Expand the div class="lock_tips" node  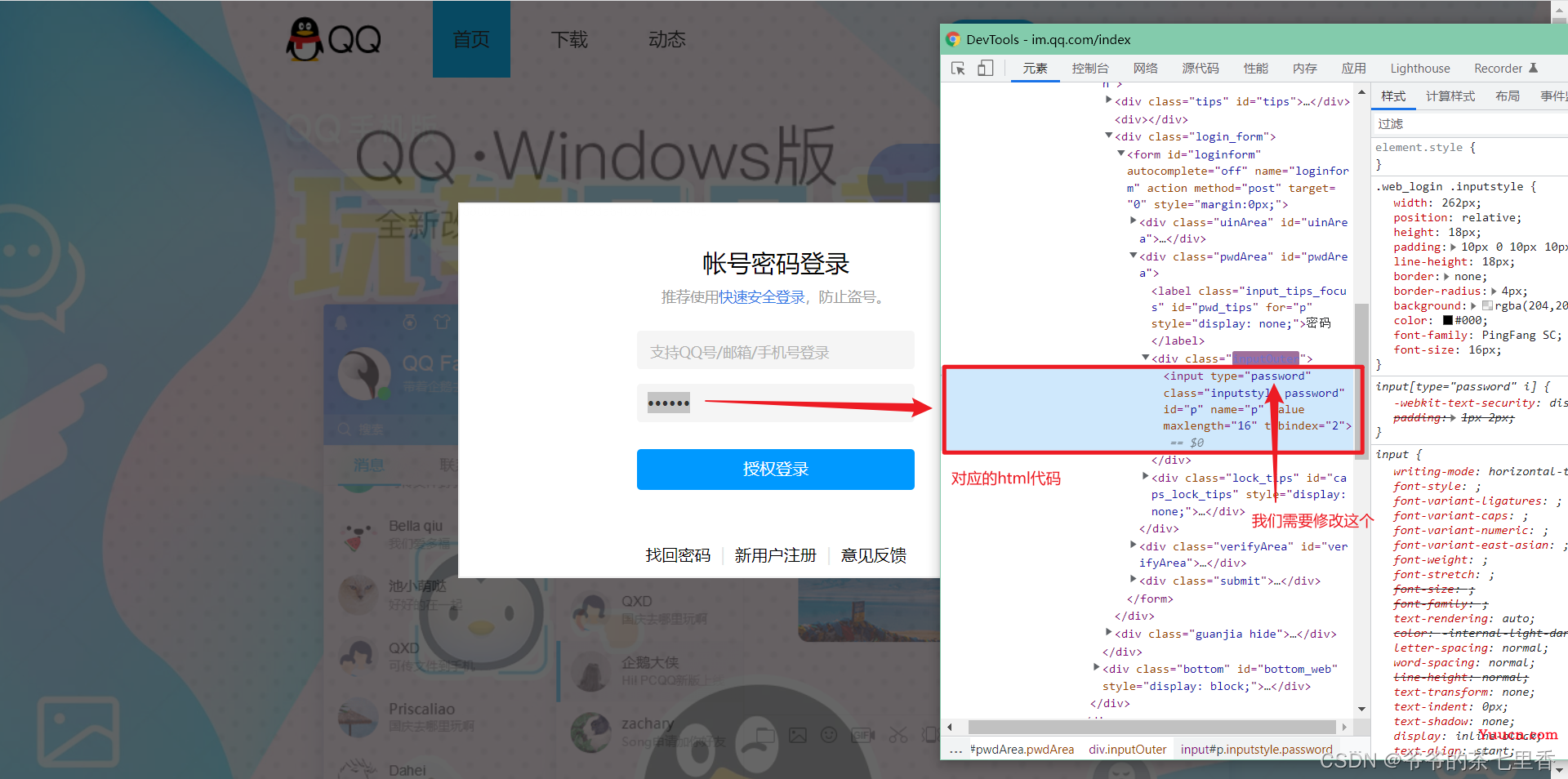1145,477
